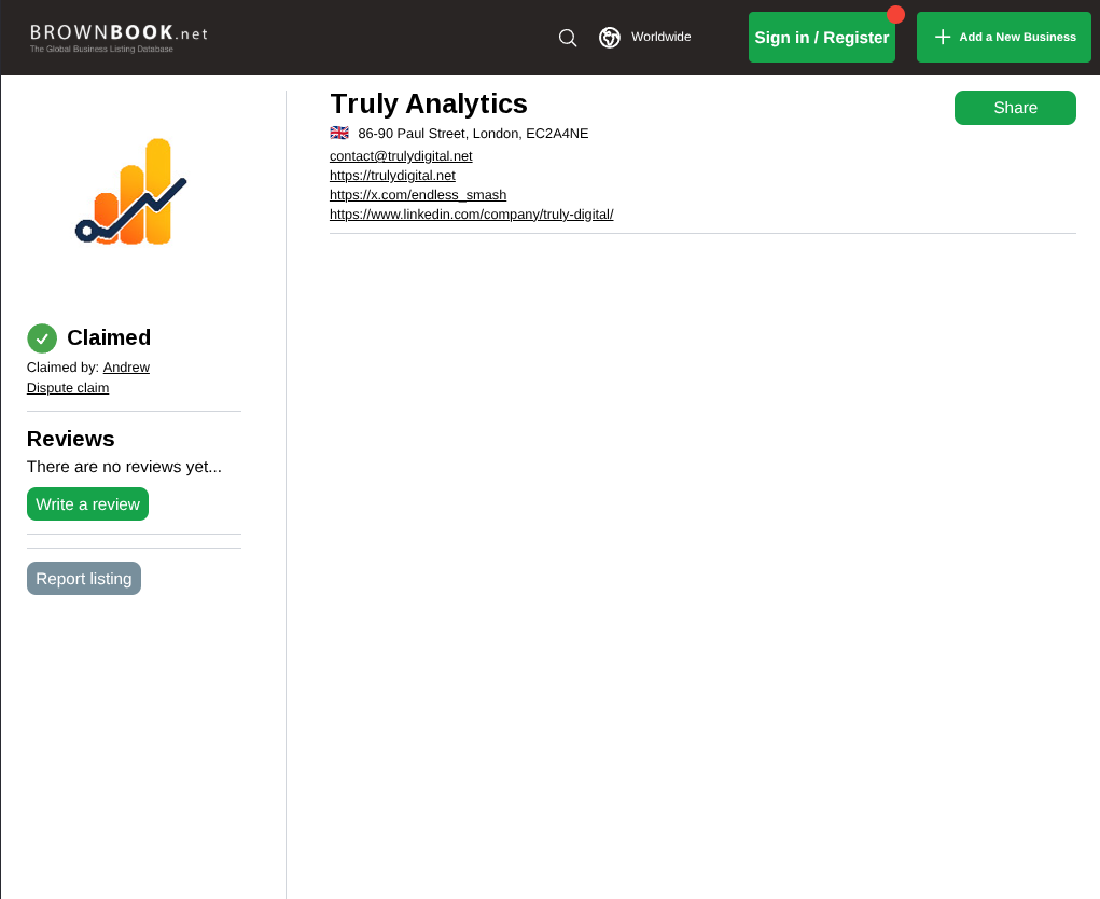Viewport: 1100px width, 899px height.
Task: Click the red notification dot
Action: coord(896,14)
